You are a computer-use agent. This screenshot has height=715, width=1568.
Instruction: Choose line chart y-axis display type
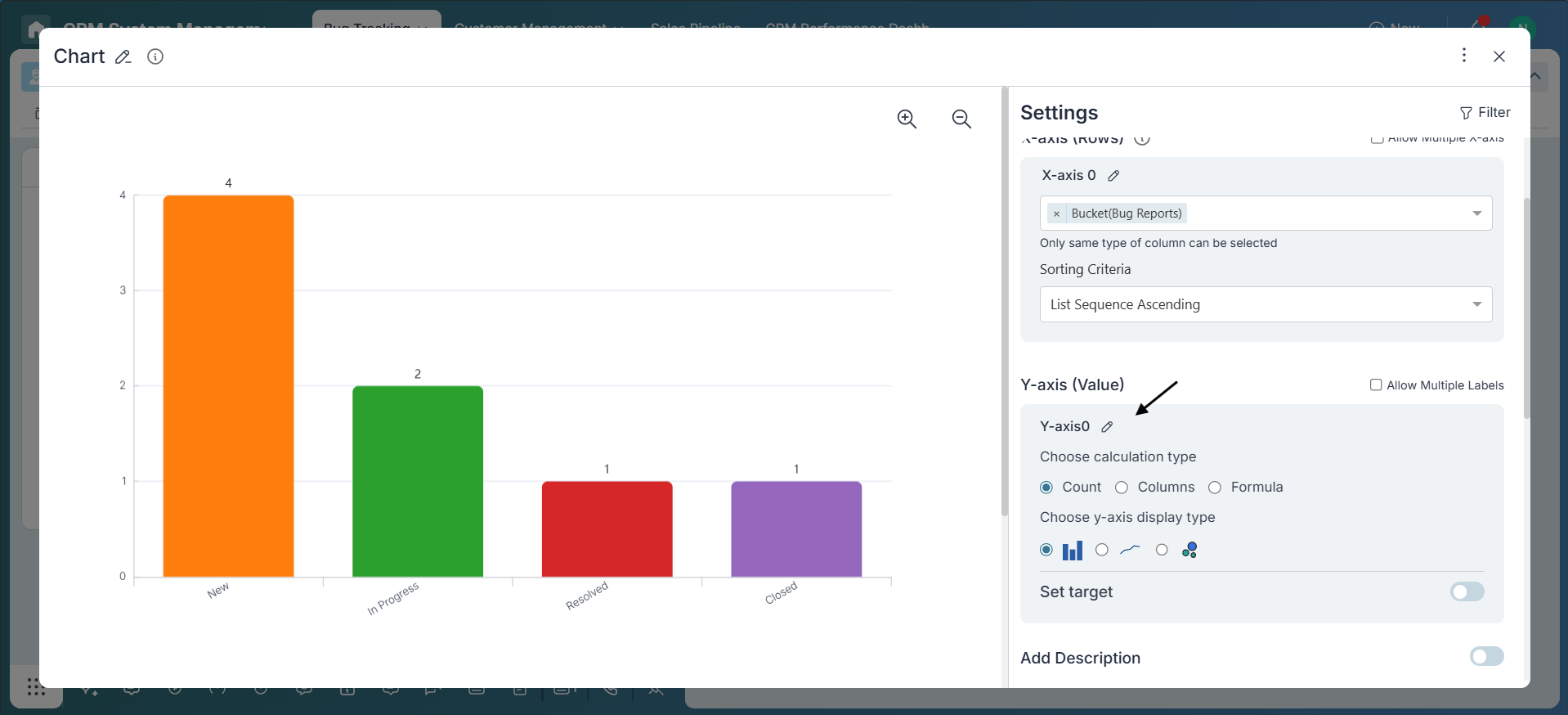coord(1102,550)
